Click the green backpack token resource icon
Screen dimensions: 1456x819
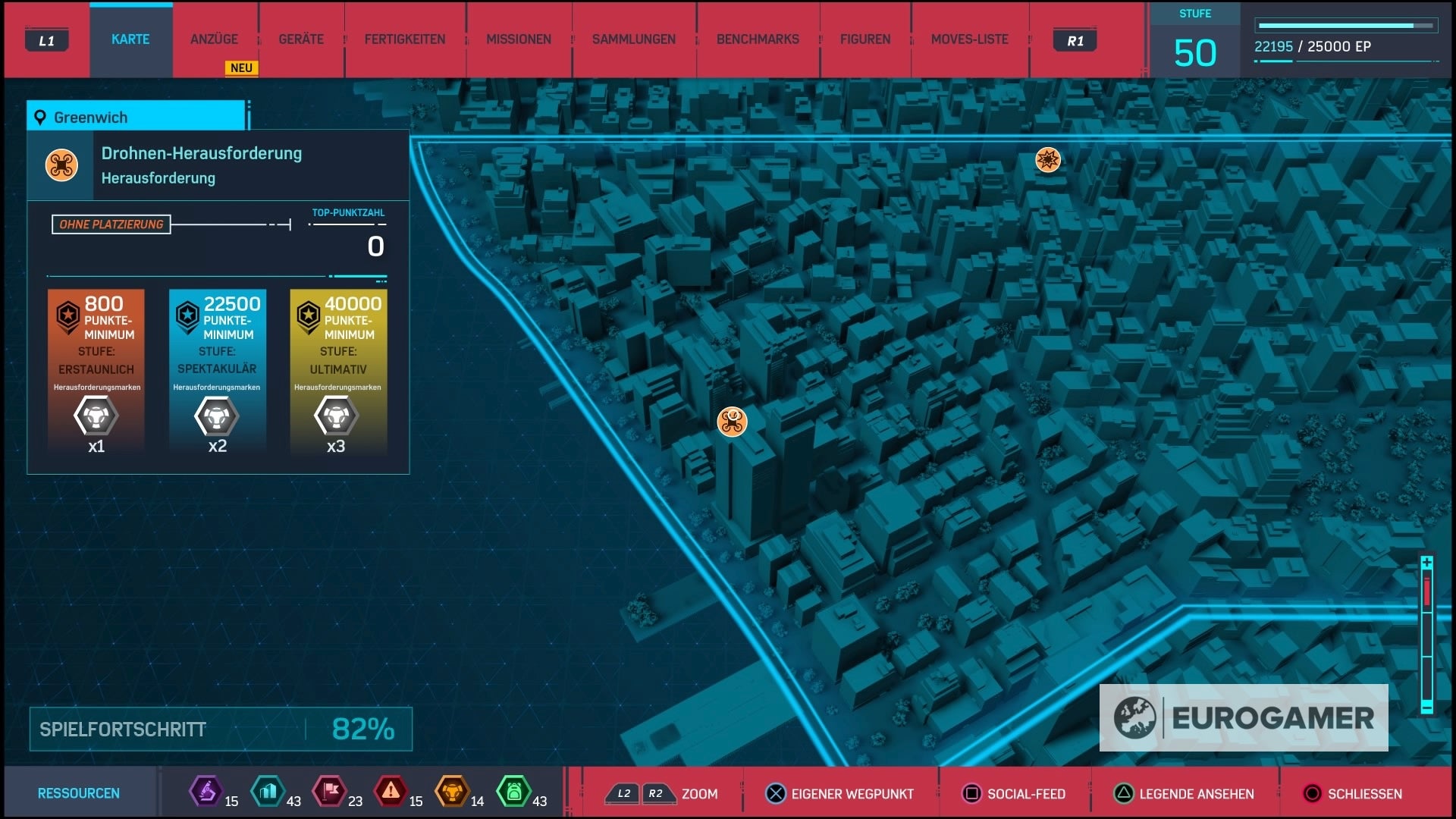pos(513,792)
